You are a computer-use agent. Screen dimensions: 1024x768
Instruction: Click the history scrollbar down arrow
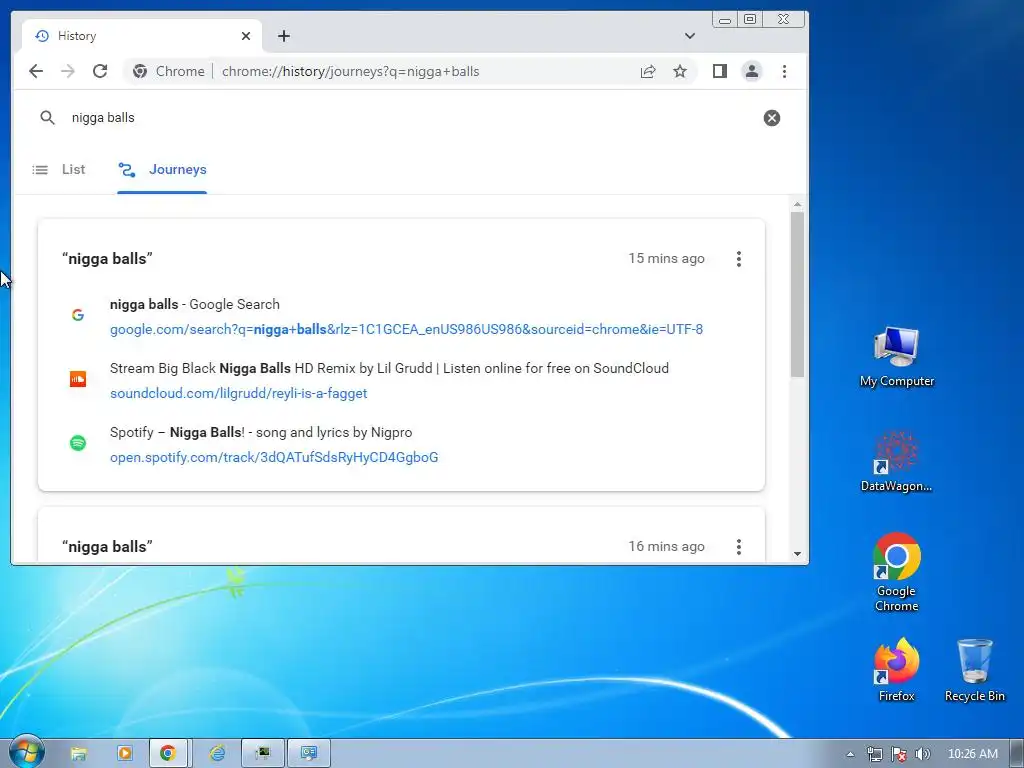797,554
